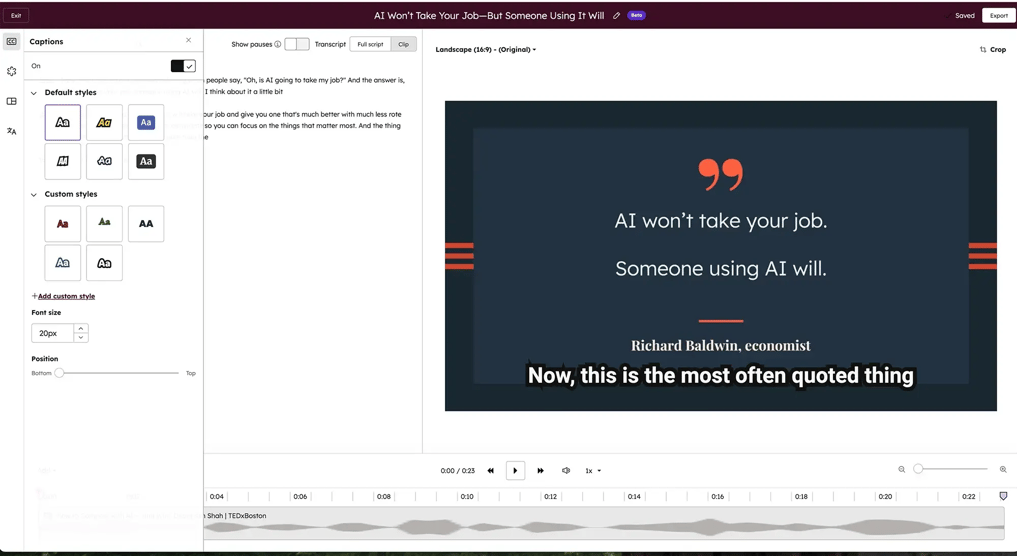This screenshot has width=1017, height=556.
Task: Zoom in the timeline with the magnifier icon
Action: pyautogui.click(x=1003, y=469)
